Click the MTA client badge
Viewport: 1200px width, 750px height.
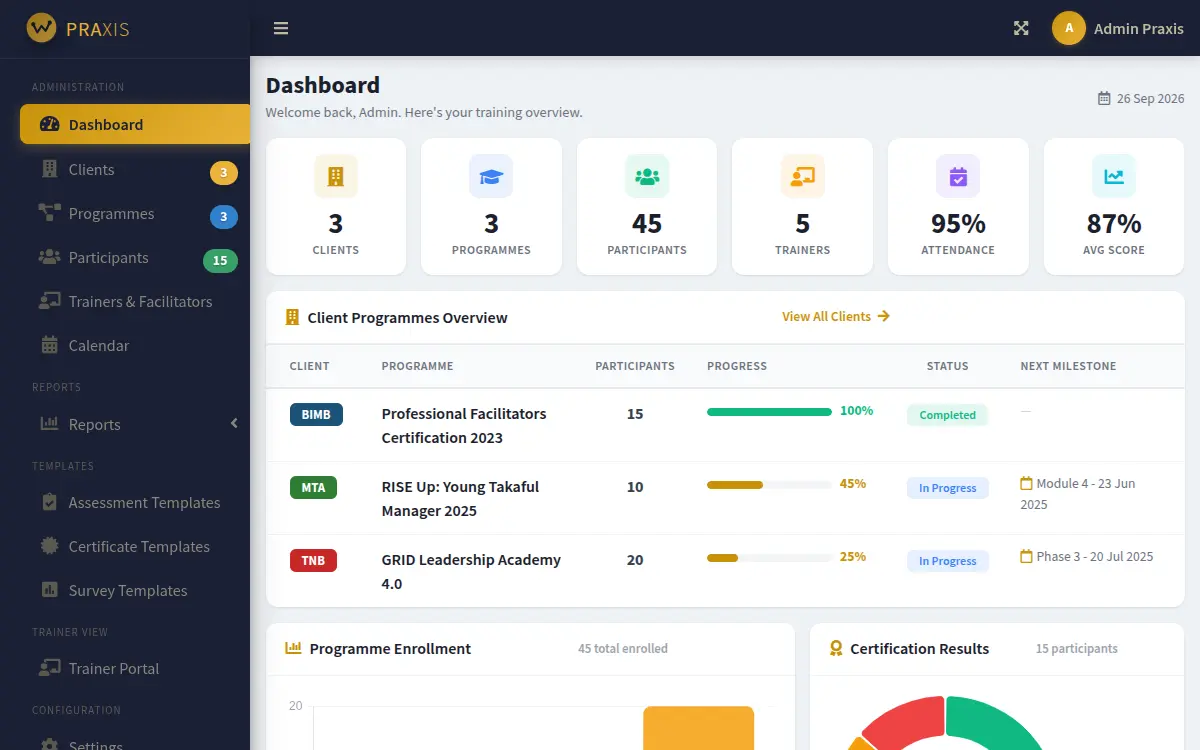313,487
